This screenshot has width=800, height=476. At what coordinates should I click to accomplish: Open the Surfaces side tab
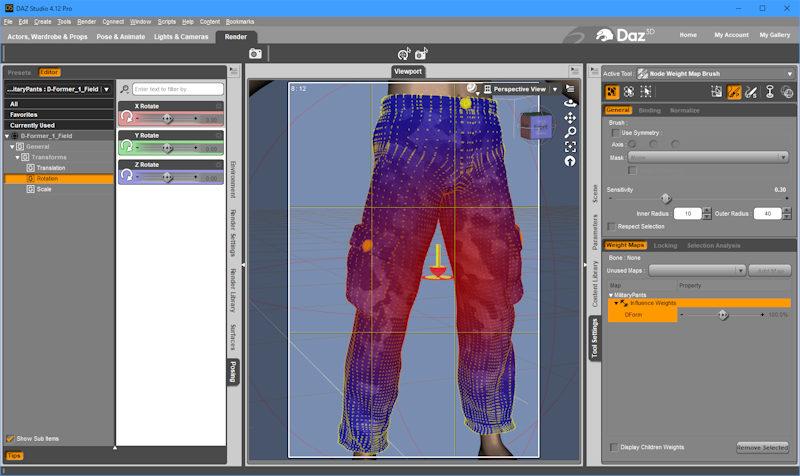233,337
